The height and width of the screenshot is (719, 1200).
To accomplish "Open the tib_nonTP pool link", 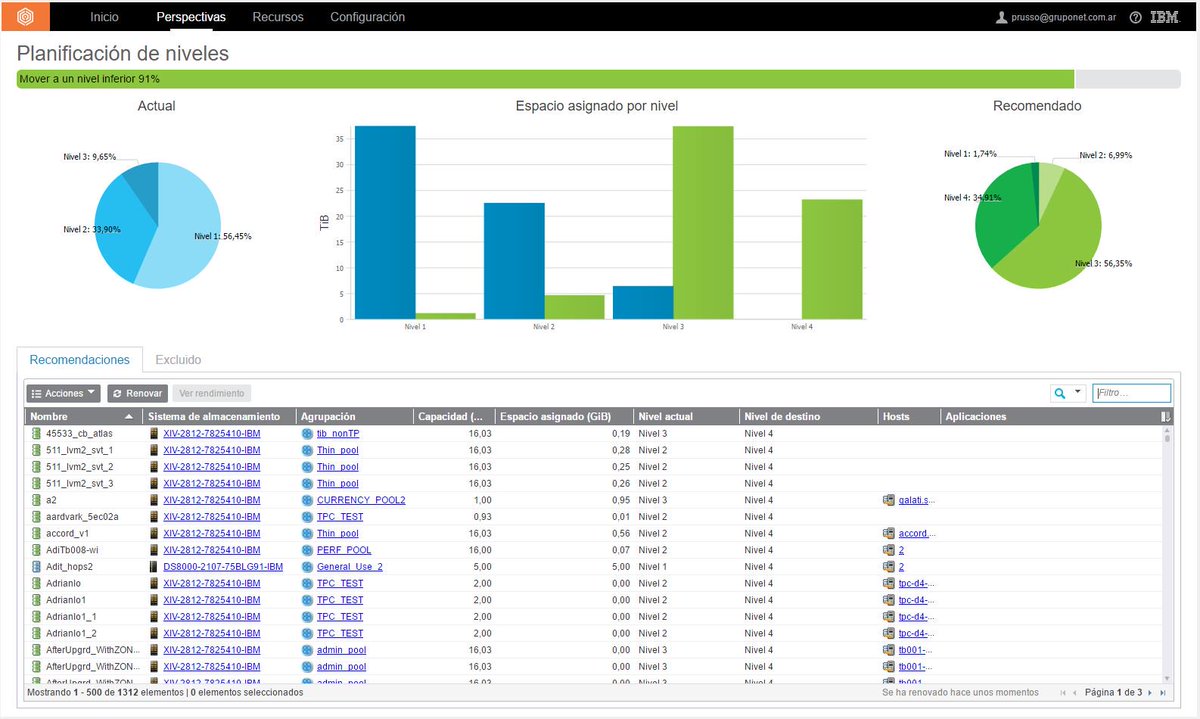I will coord(338,433).
